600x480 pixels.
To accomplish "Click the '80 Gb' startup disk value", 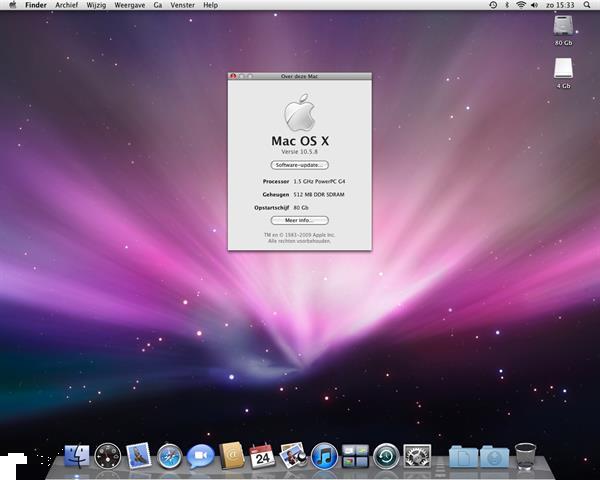I will pyautogui.click(x=301, y=207).
